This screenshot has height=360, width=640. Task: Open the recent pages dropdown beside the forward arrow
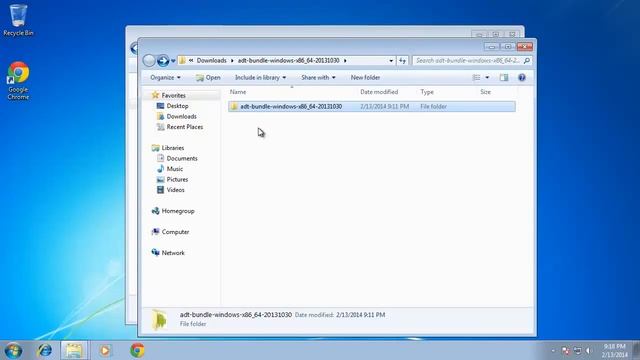(173, 61)
